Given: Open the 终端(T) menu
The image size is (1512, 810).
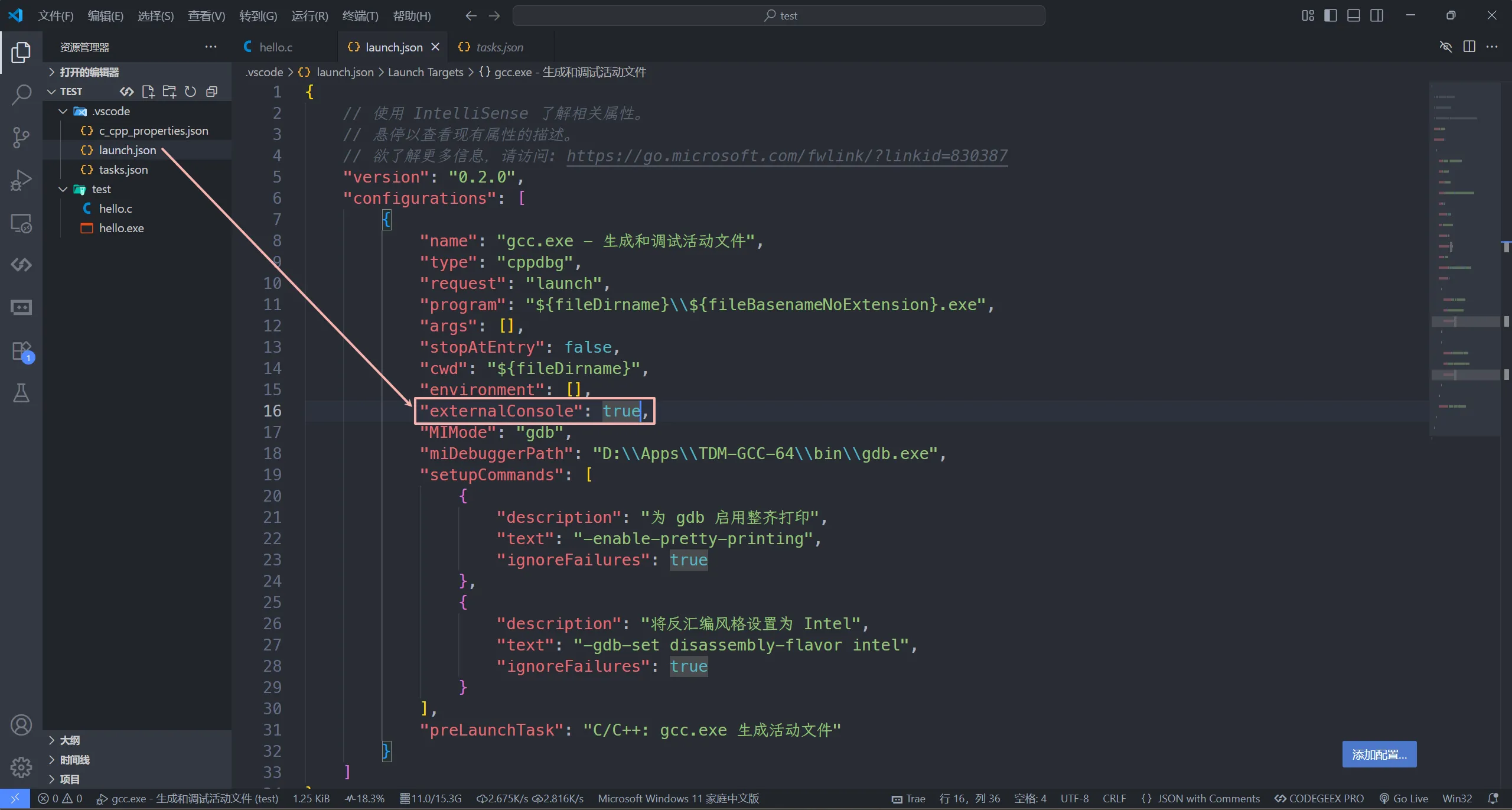Looking at the screenshot, I should [x=360, y=16].
